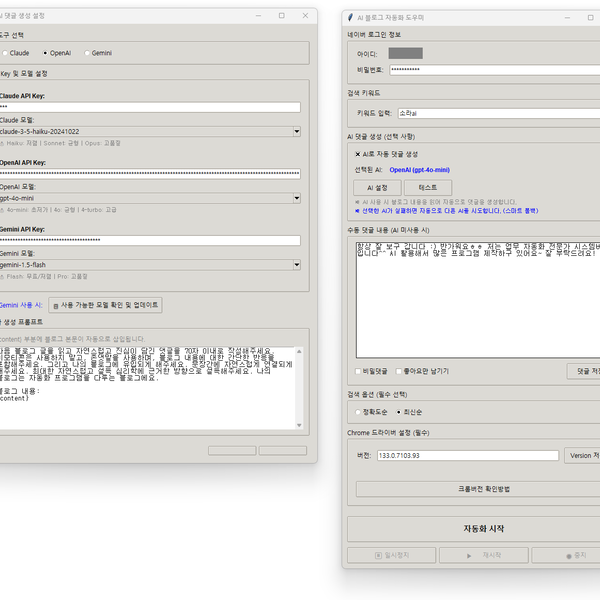
Task: Click the 테스트 button
Action: tap(428, 188)
